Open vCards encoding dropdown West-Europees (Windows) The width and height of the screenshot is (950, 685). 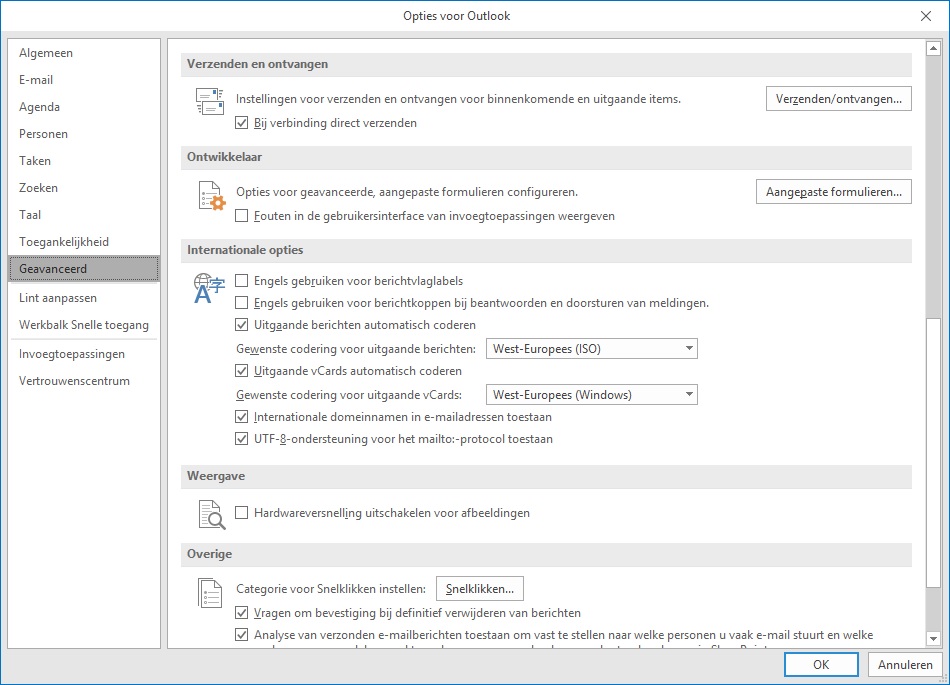(592, 395)
